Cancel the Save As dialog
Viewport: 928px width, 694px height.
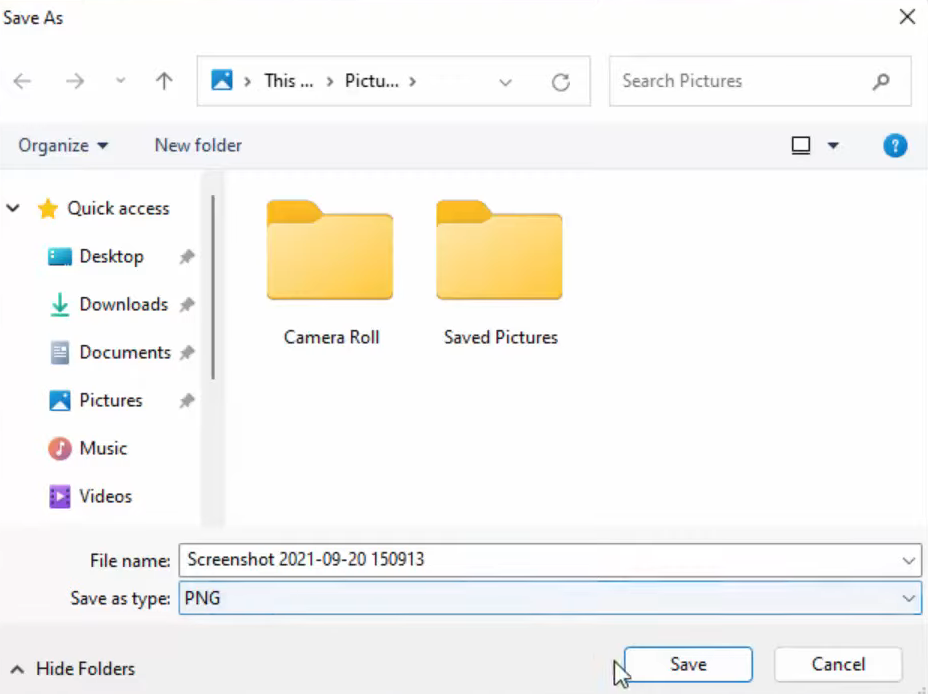click(838, 665)
